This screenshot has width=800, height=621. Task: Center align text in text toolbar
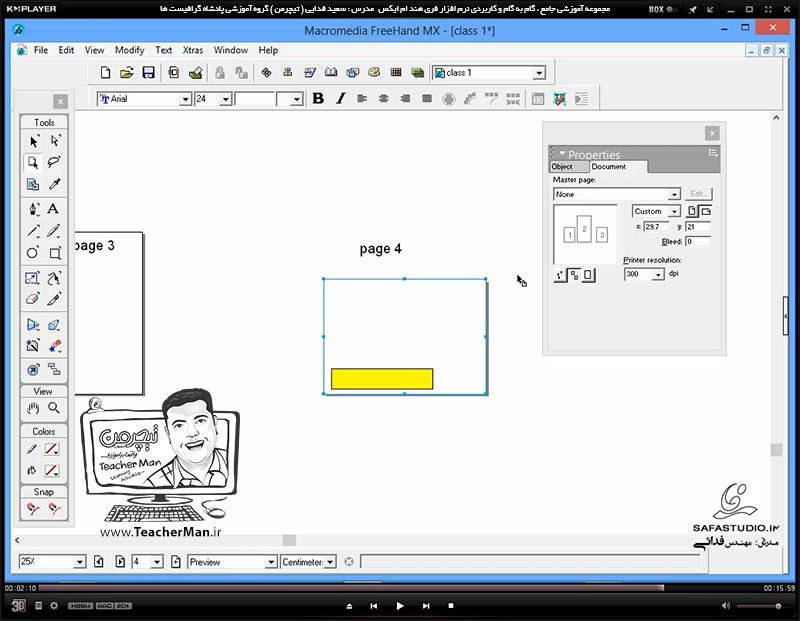tap(383, 98)
